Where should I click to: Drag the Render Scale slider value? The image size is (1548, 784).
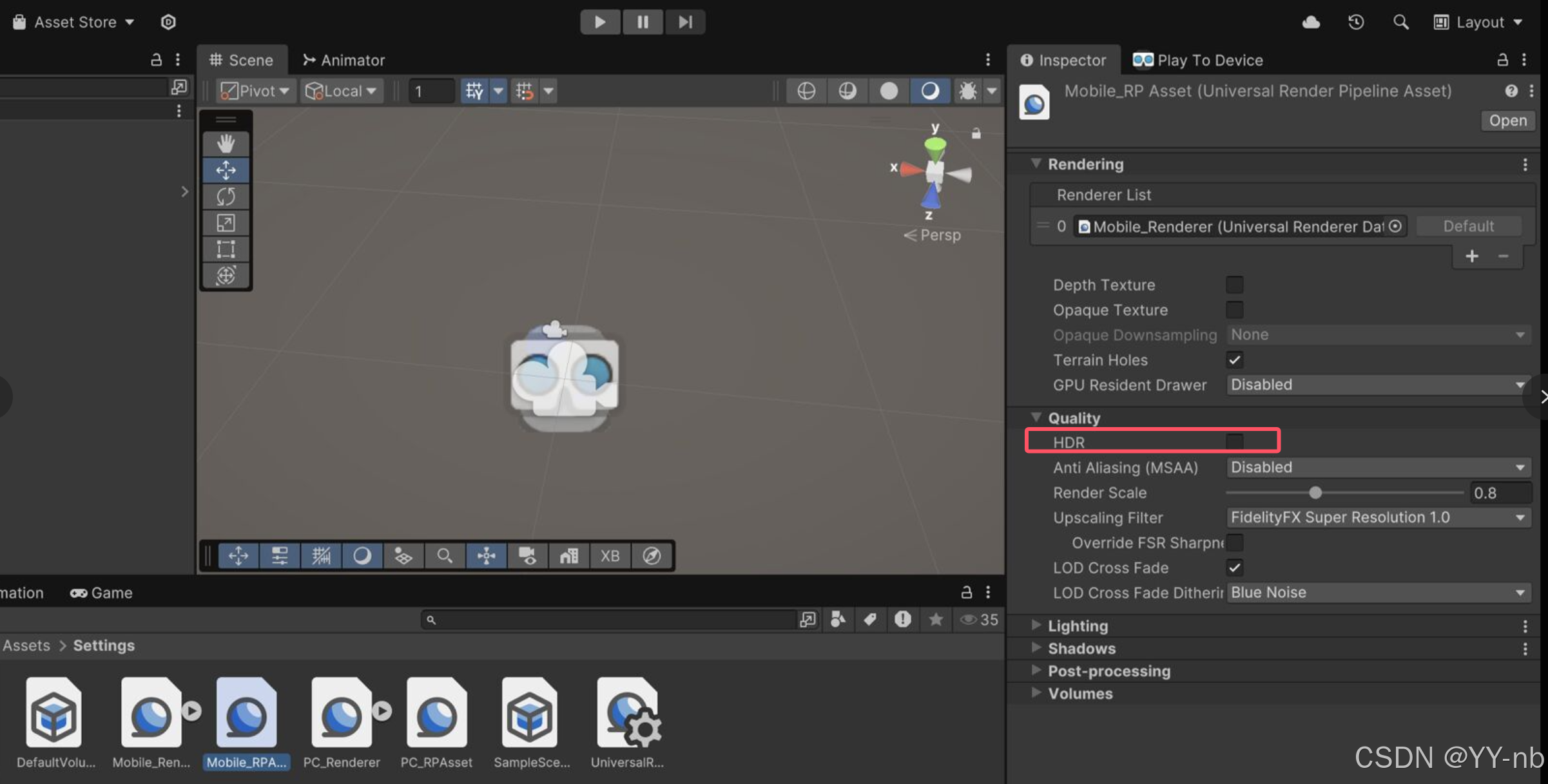pos(1314,492)
